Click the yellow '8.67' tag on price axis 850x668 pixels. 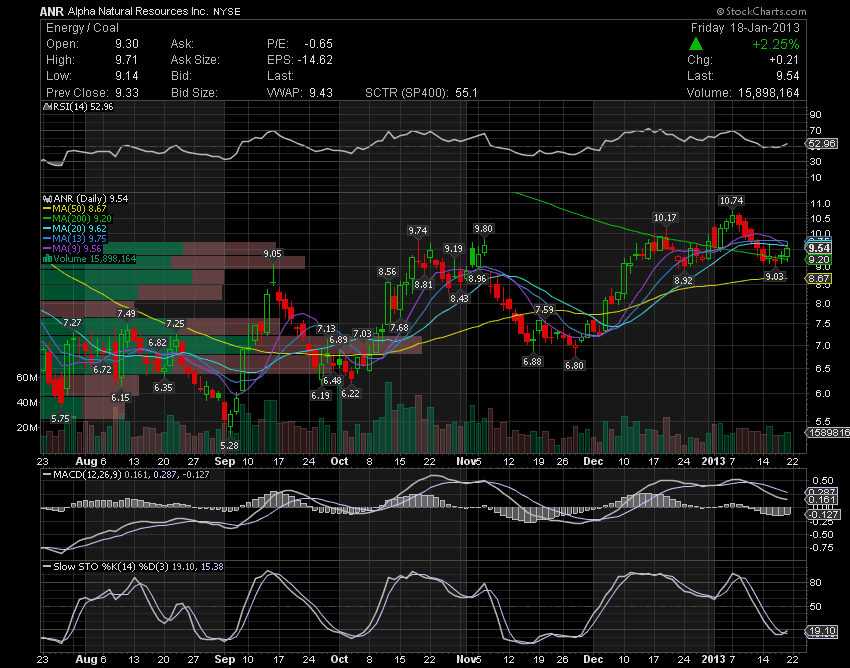819,279
